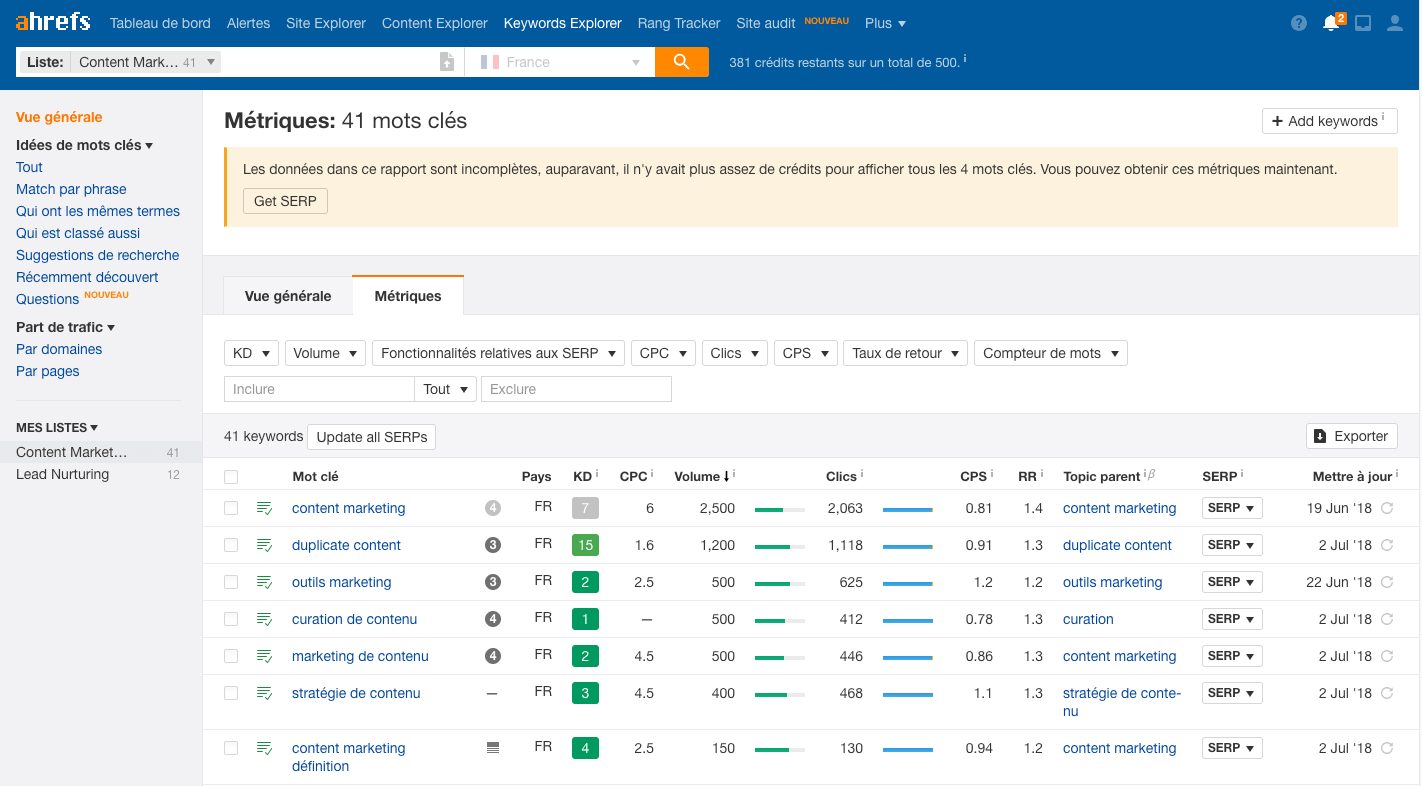Click the orange search magnifier button
This screenshot has height=786, width=1422.
[x=682, y=62]
